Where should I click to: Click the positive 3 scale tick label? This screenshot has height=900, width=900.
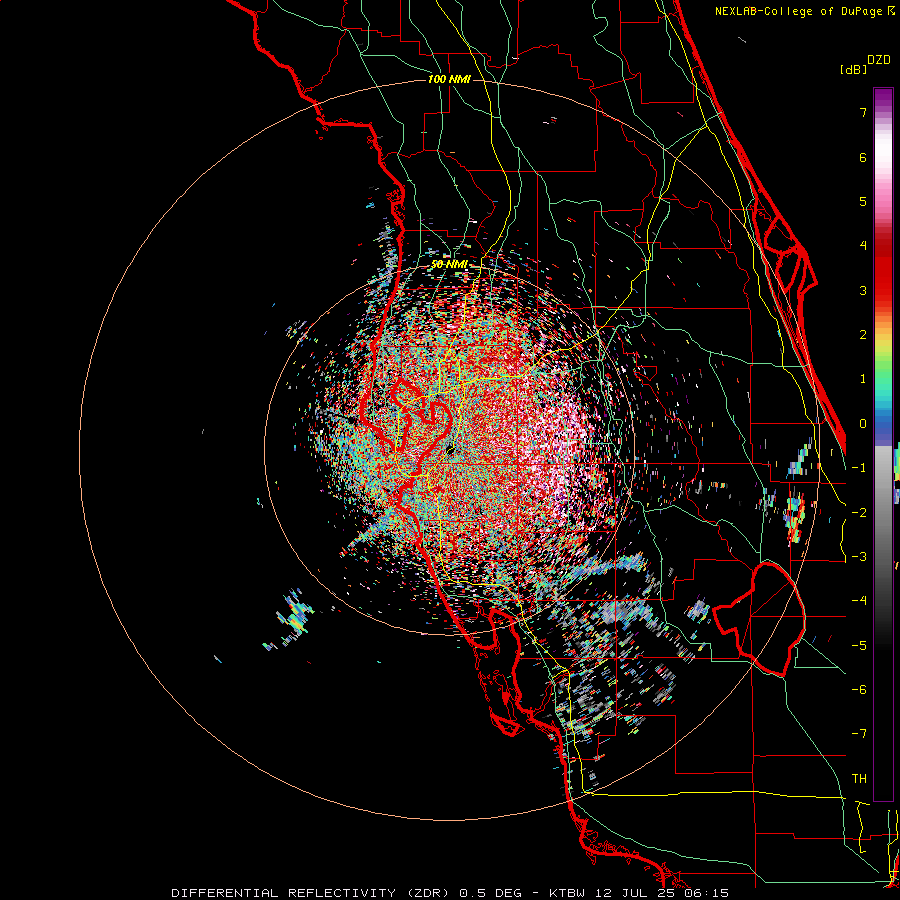[x=863, y=290]
